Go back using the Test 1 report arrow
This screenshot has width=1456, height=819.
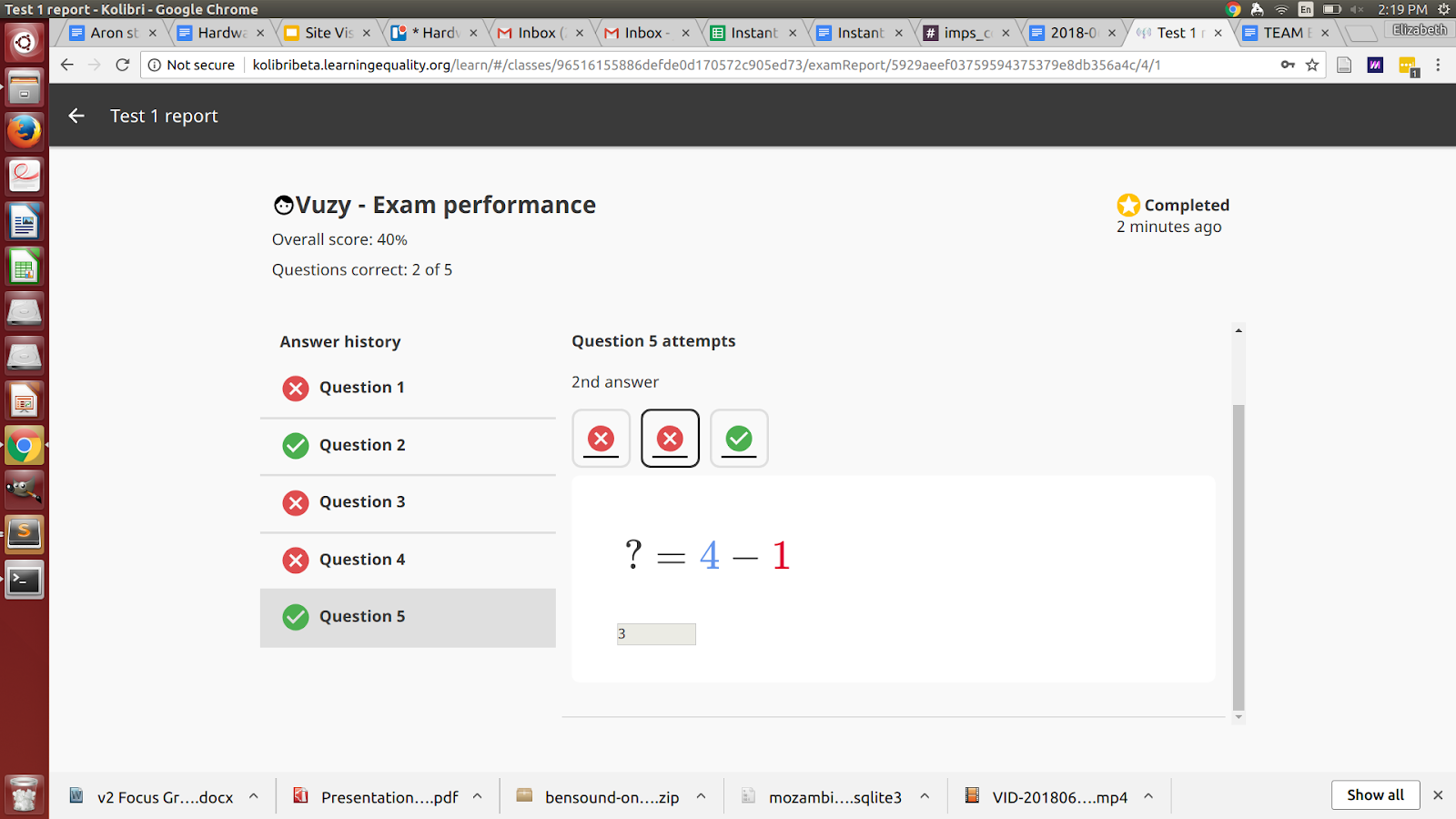[76, 116]
